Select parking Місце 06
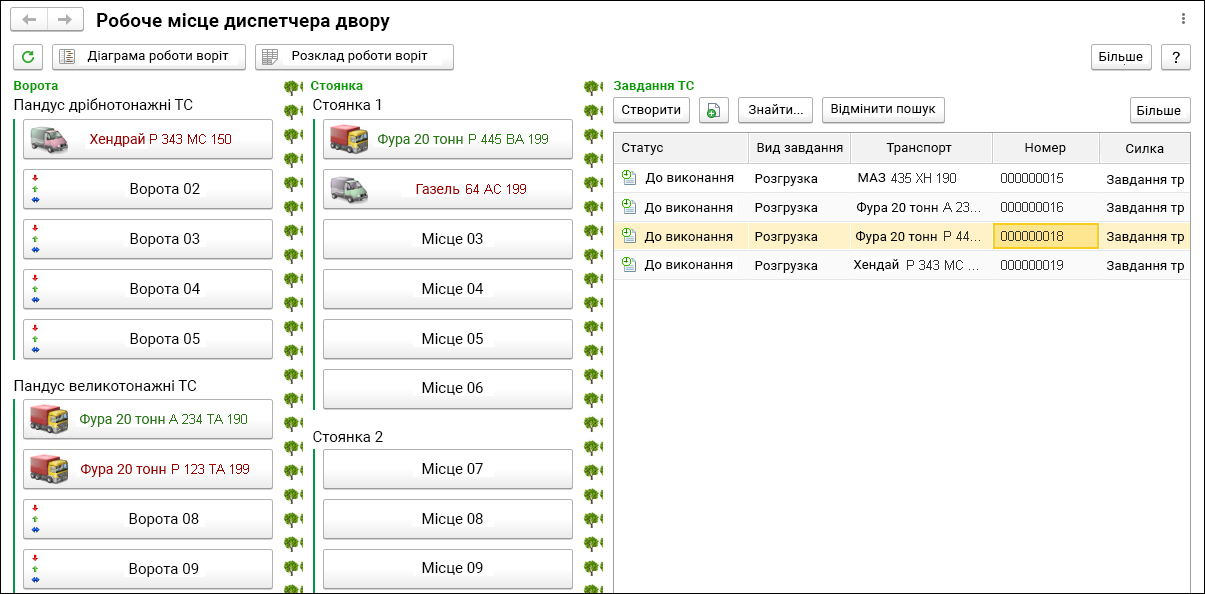 tap(448, 389)
